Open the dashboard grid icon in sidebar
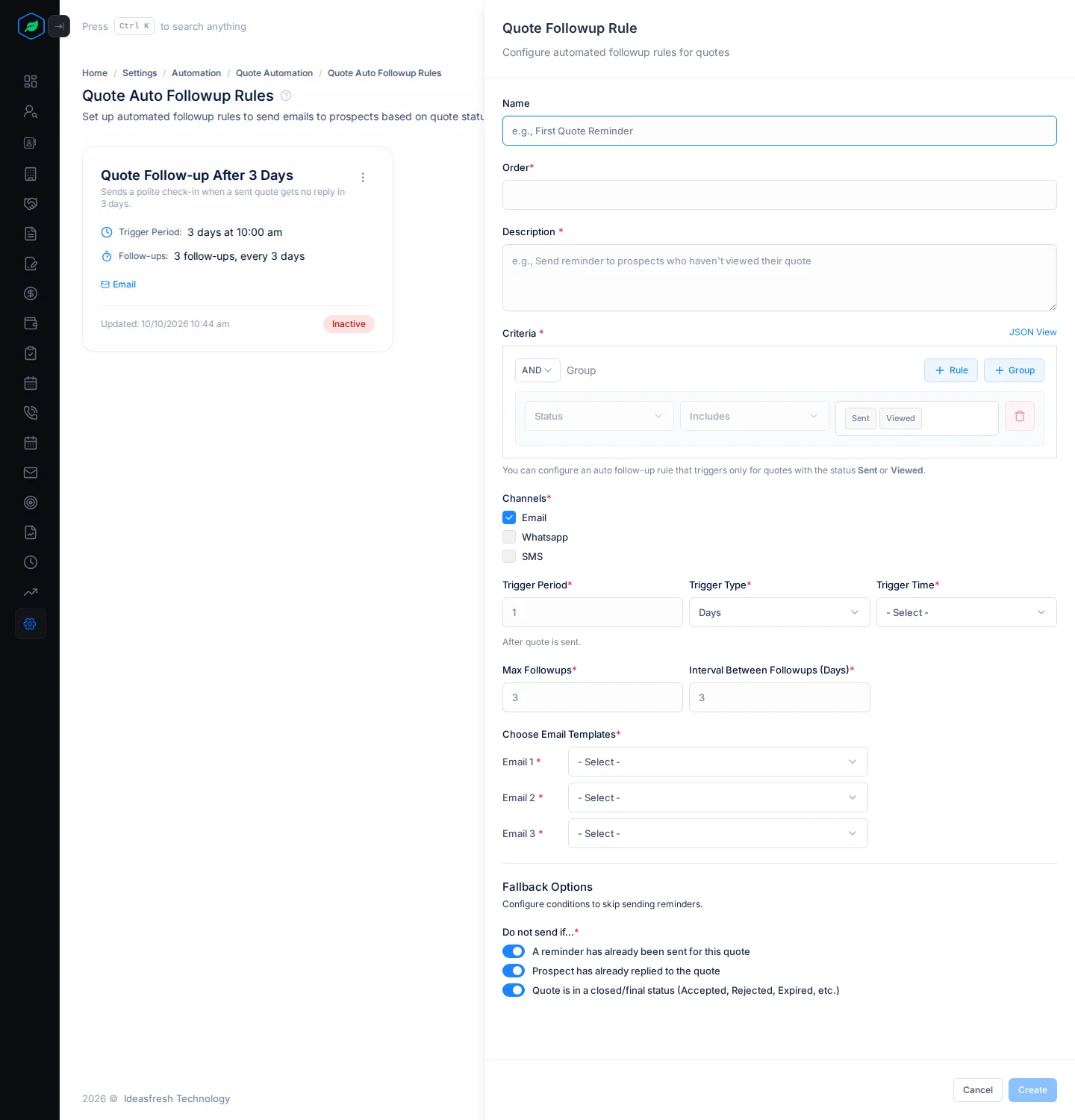The image size is (1075, 1120). click(x=31, y=81)
